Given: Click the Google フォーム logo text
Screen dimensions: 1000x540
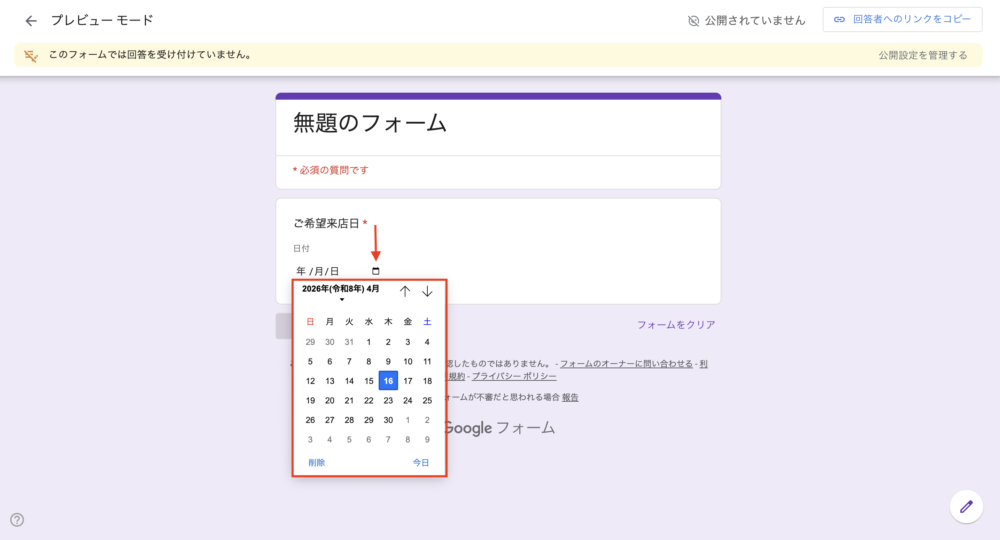Looking at the screenshot, I should pyautogui.click(x=499, y=428).
